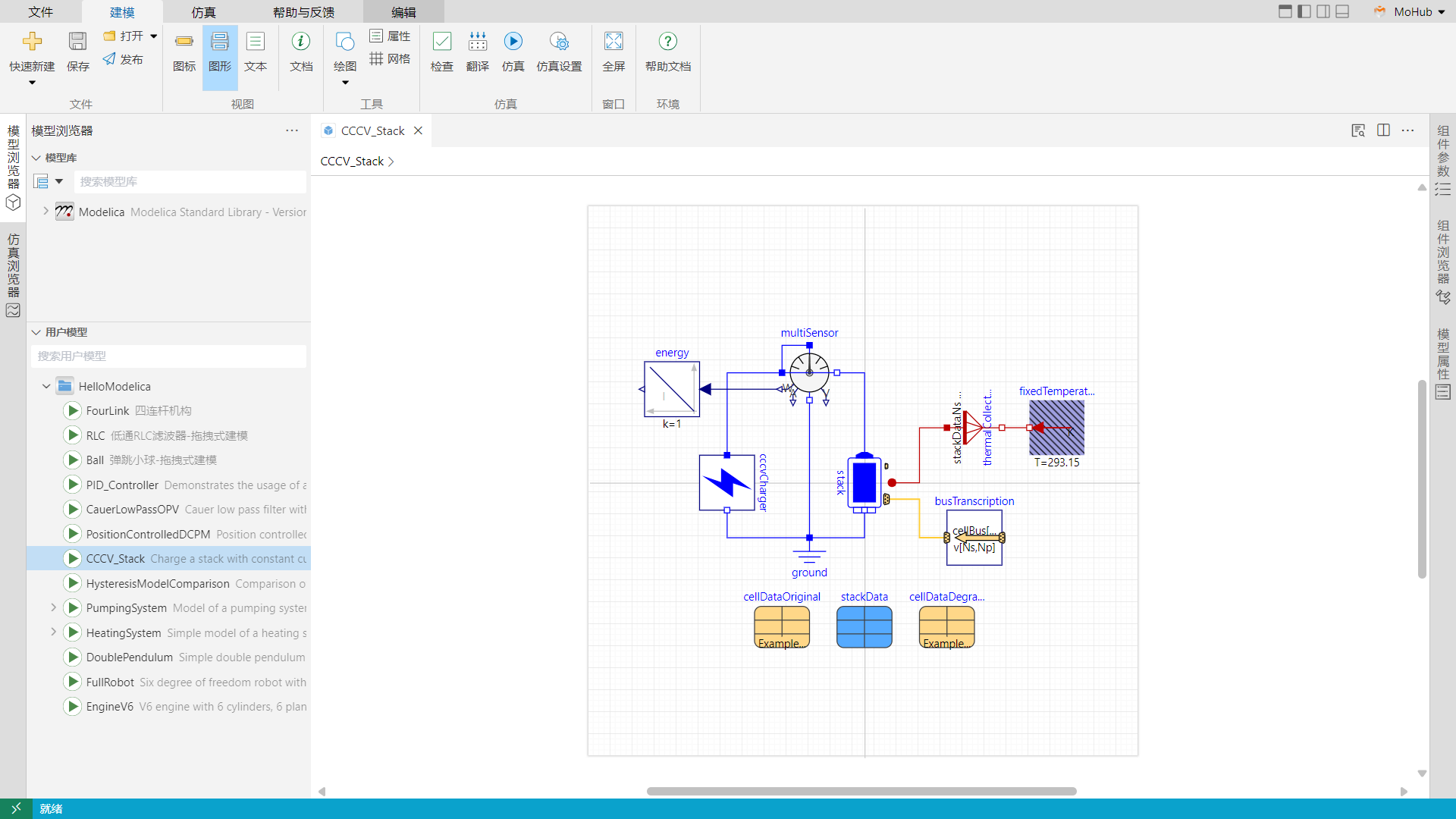Click the 搜索模型库 search field

click(190, 181)
